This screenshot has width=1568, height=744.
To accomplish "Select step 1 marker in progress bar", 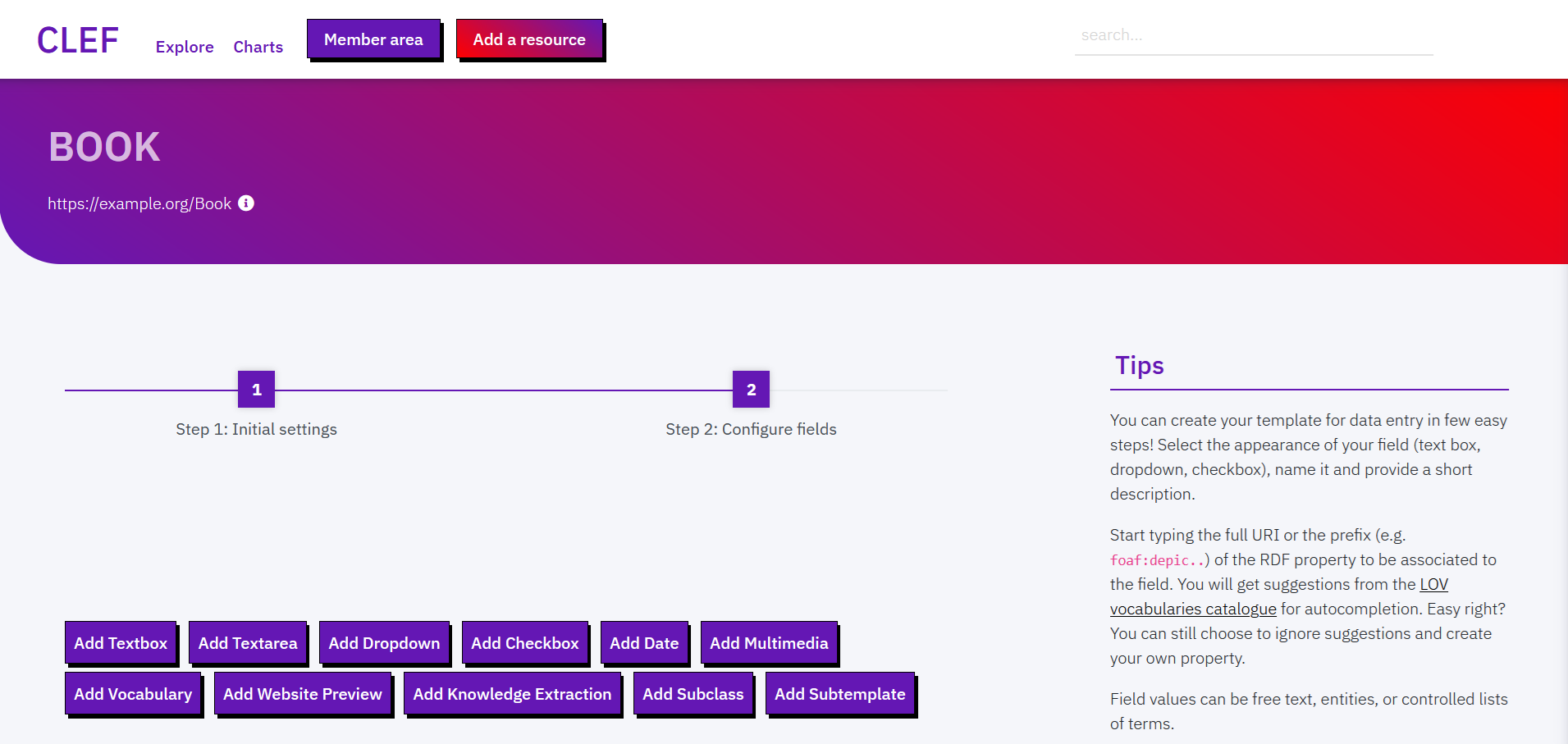I will click(256, 390).
